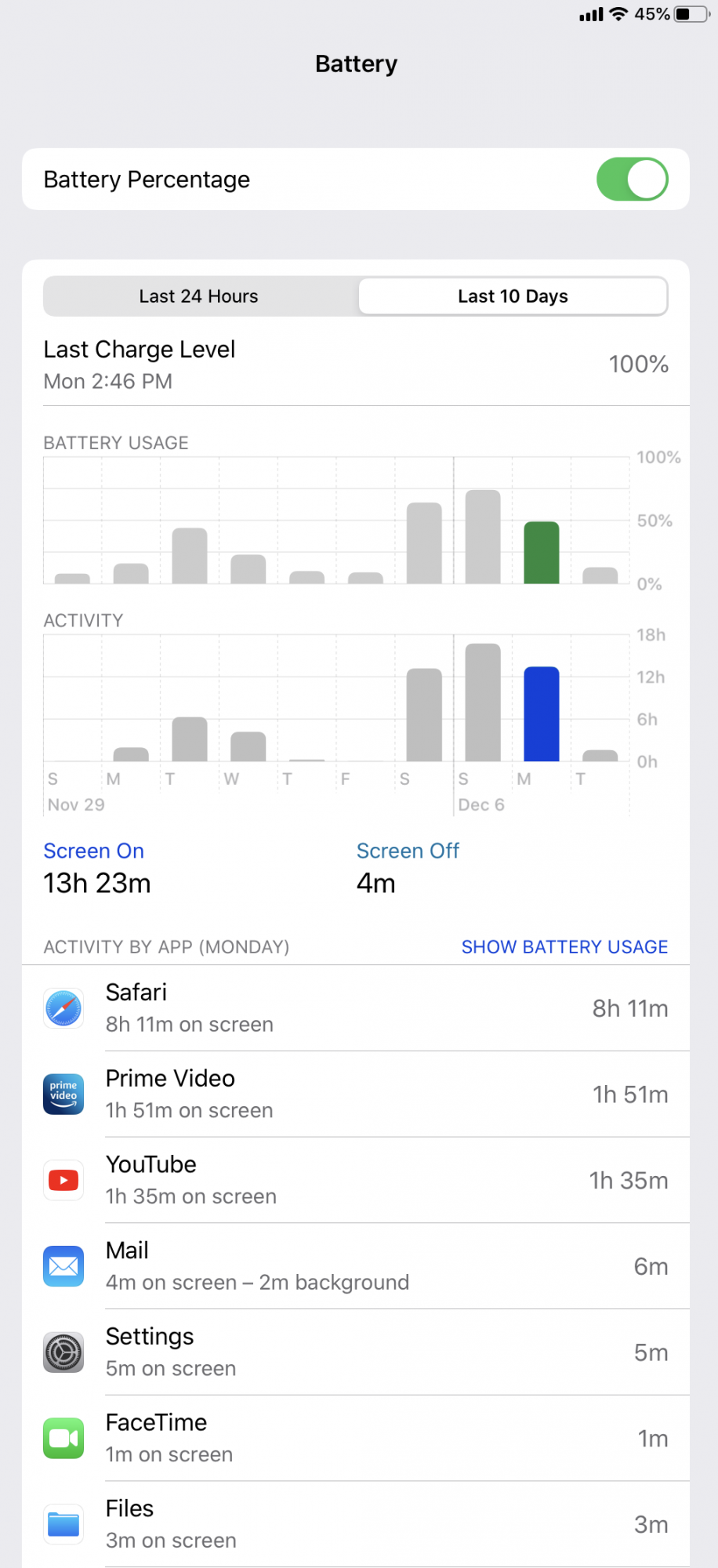Toggle the Battery Percentage switch
718x1568 pixels.
point(632,180)
